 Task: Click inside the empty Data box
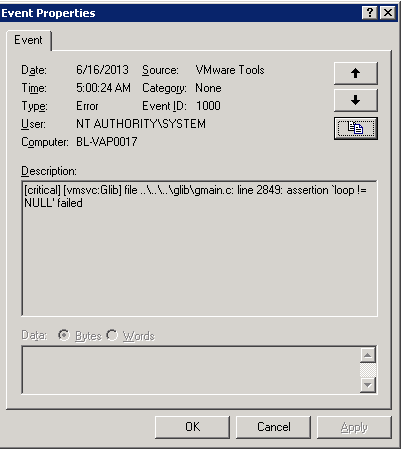pyautogui.click(x=191, y=370)
